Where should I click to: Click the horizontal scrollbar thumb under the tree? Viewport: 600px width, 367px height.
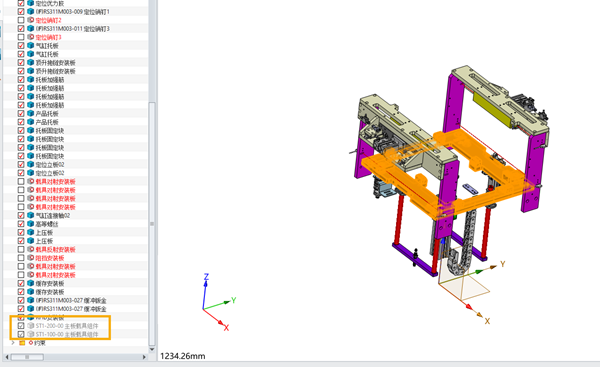tap(27, 357)
